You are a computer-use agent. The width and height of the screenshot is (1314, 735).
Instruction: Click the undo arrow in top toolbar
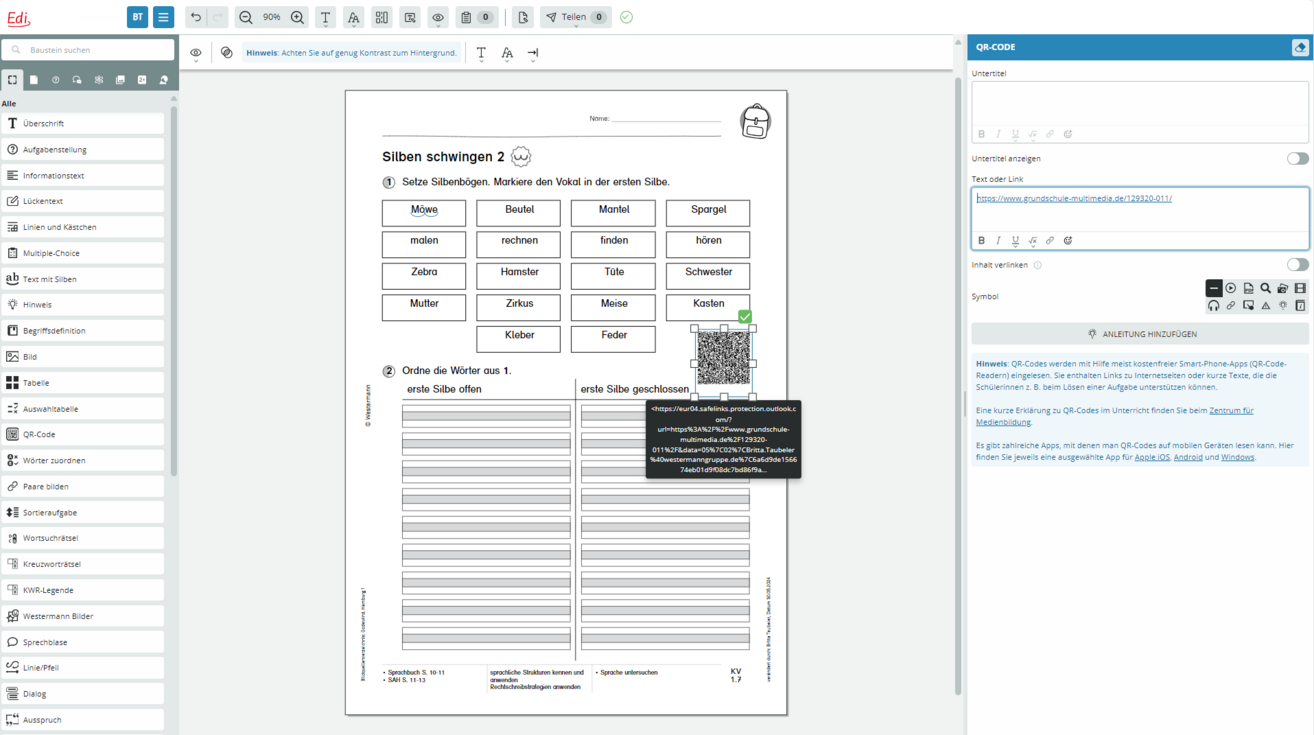(x=196, y=17)
